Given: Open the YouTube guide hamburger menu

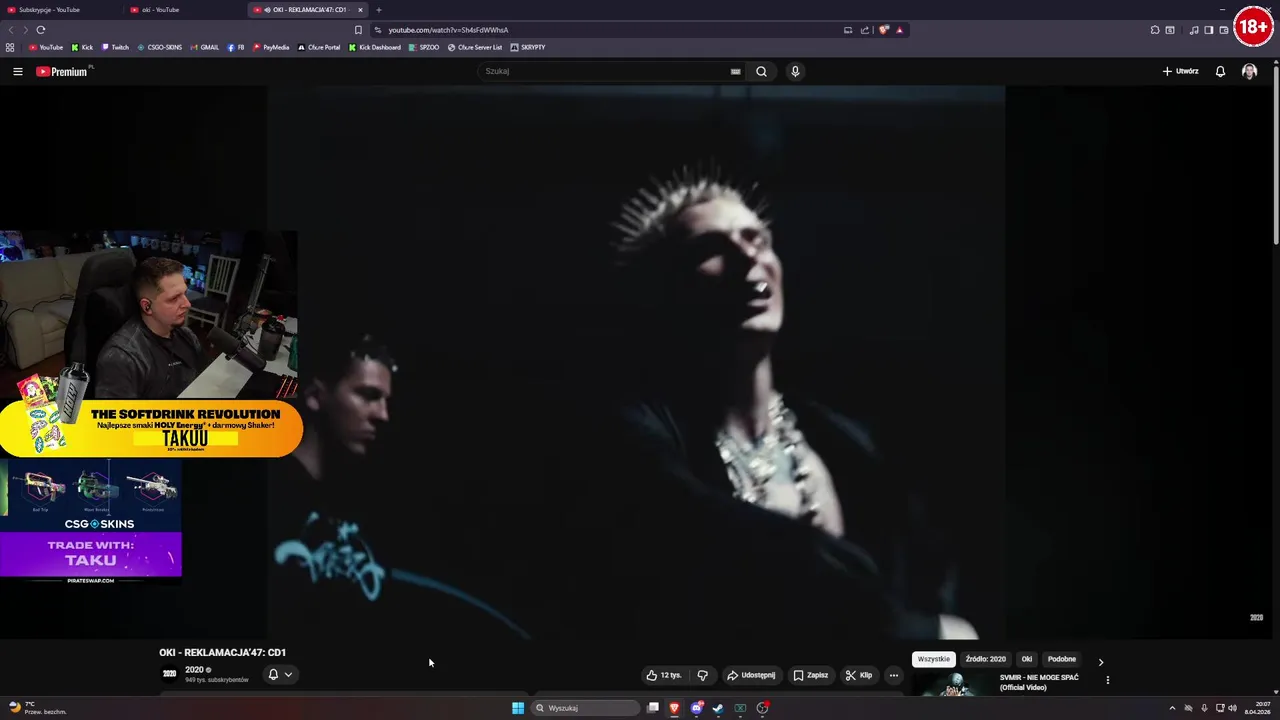Looking at the screenshot, I should click(17, 71).
